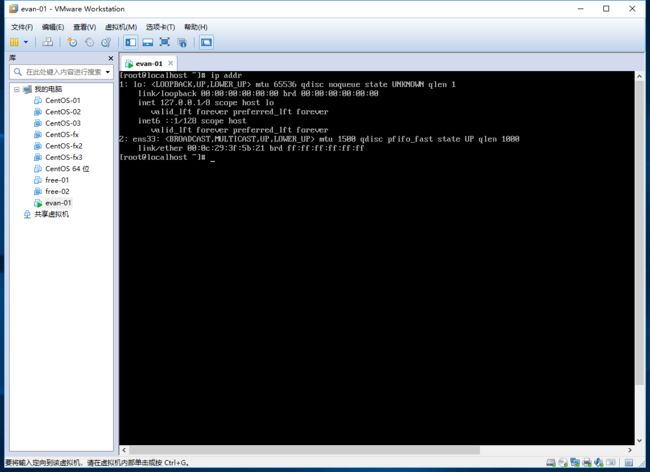Maximize the VMware Workstation window
Image resolution: width=650 pixels, height=472 pixels.
[606, 9]
